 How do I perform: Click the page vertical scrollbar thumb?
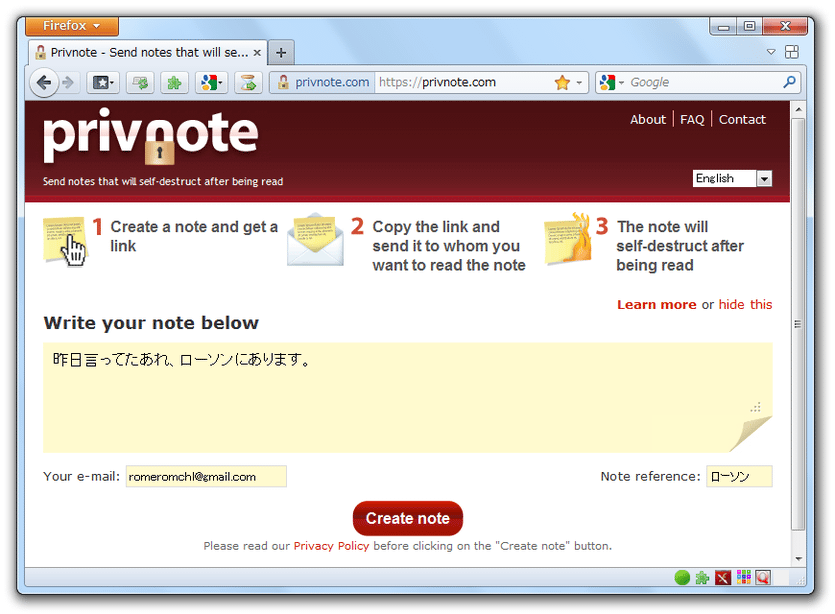[x=797, y=324]
